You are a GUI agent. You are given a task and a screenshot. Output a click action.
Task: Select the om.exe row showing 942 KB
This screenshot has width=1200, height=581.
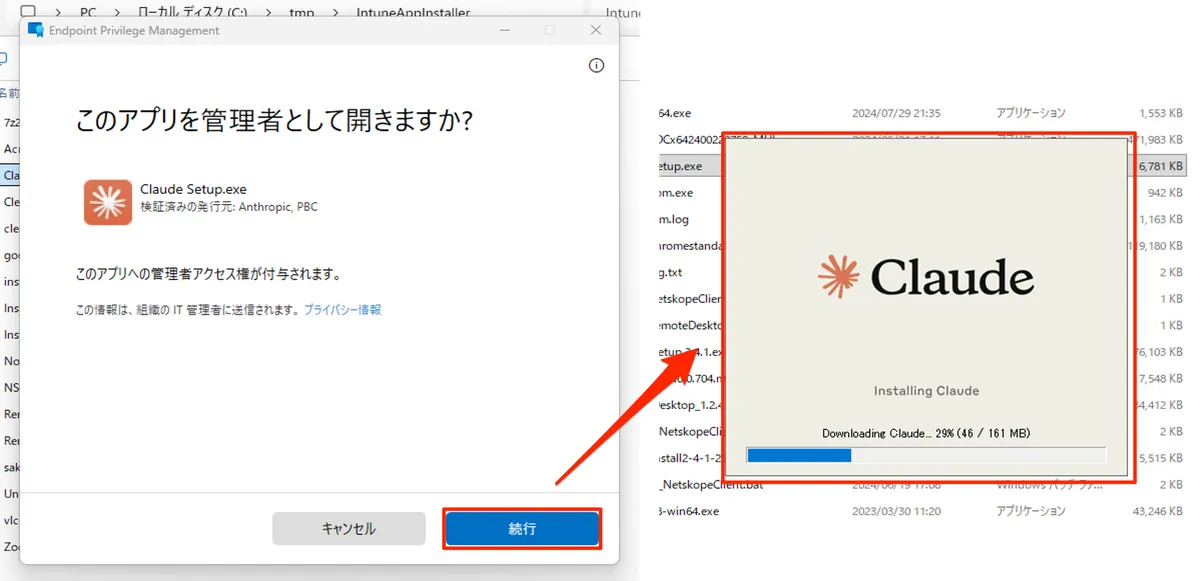click(920, 192)
